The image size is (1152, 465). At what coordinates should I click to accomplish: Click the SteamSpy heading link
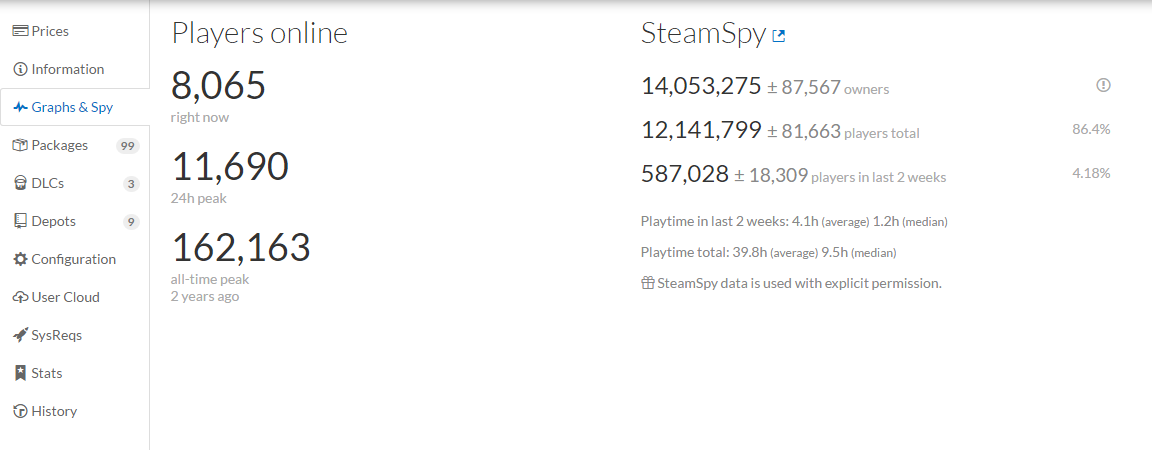pyautogui.click(x=703, y=33)
